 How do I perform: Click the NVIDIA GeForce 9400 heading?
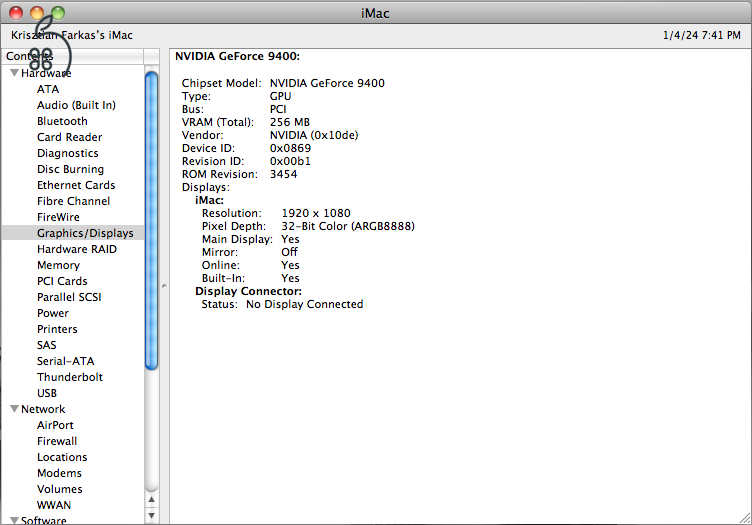pyautogui.click(x=237, y=57)
